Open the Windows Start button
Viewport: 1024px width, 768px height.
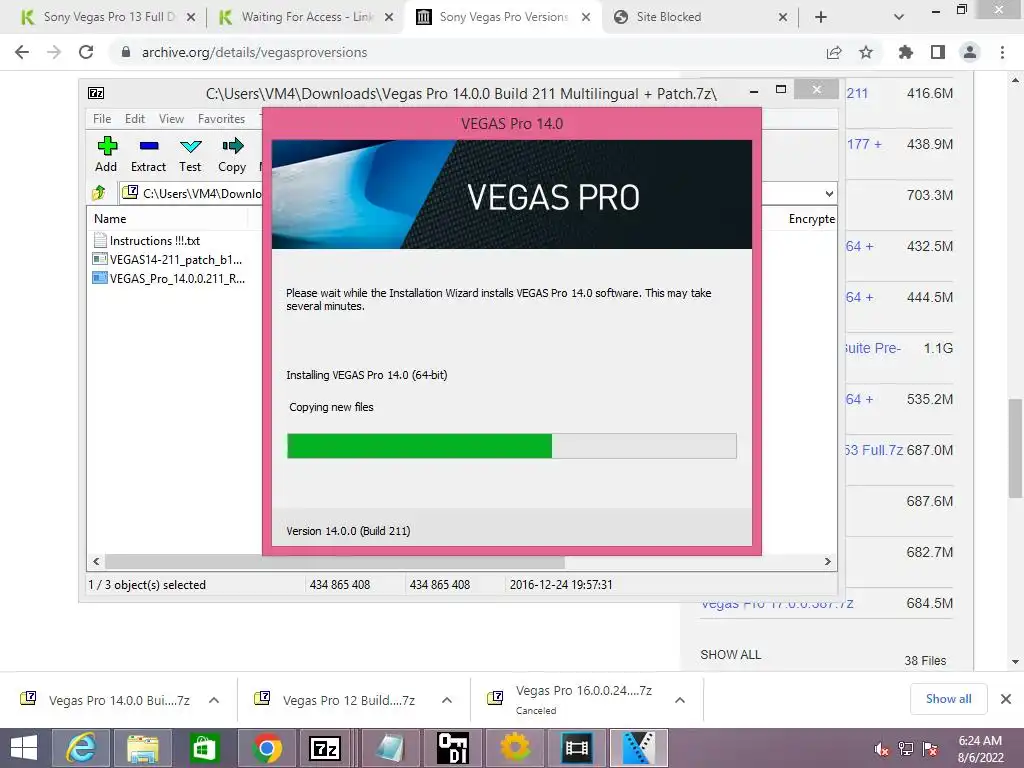click(x=24, y=748)
